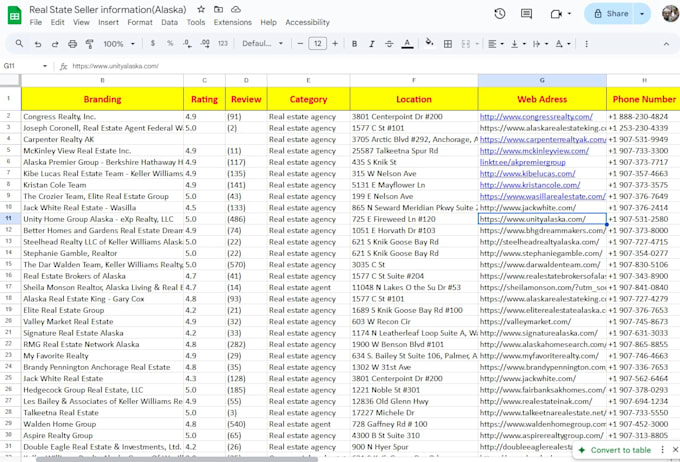Open the comments panel icon
The image size is (680, 462).
tap(526, 14)
